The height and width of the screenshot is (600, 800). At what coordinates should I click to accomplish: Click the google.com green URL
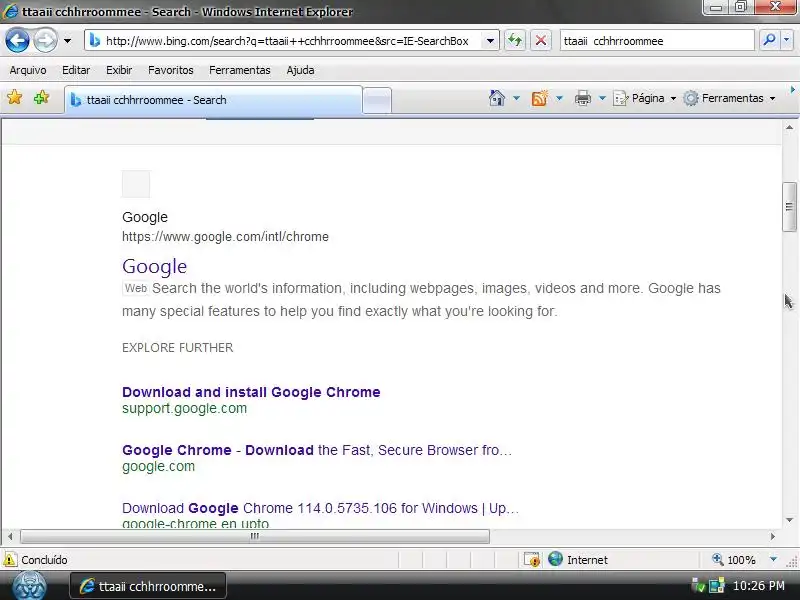(x=158, y=466)
